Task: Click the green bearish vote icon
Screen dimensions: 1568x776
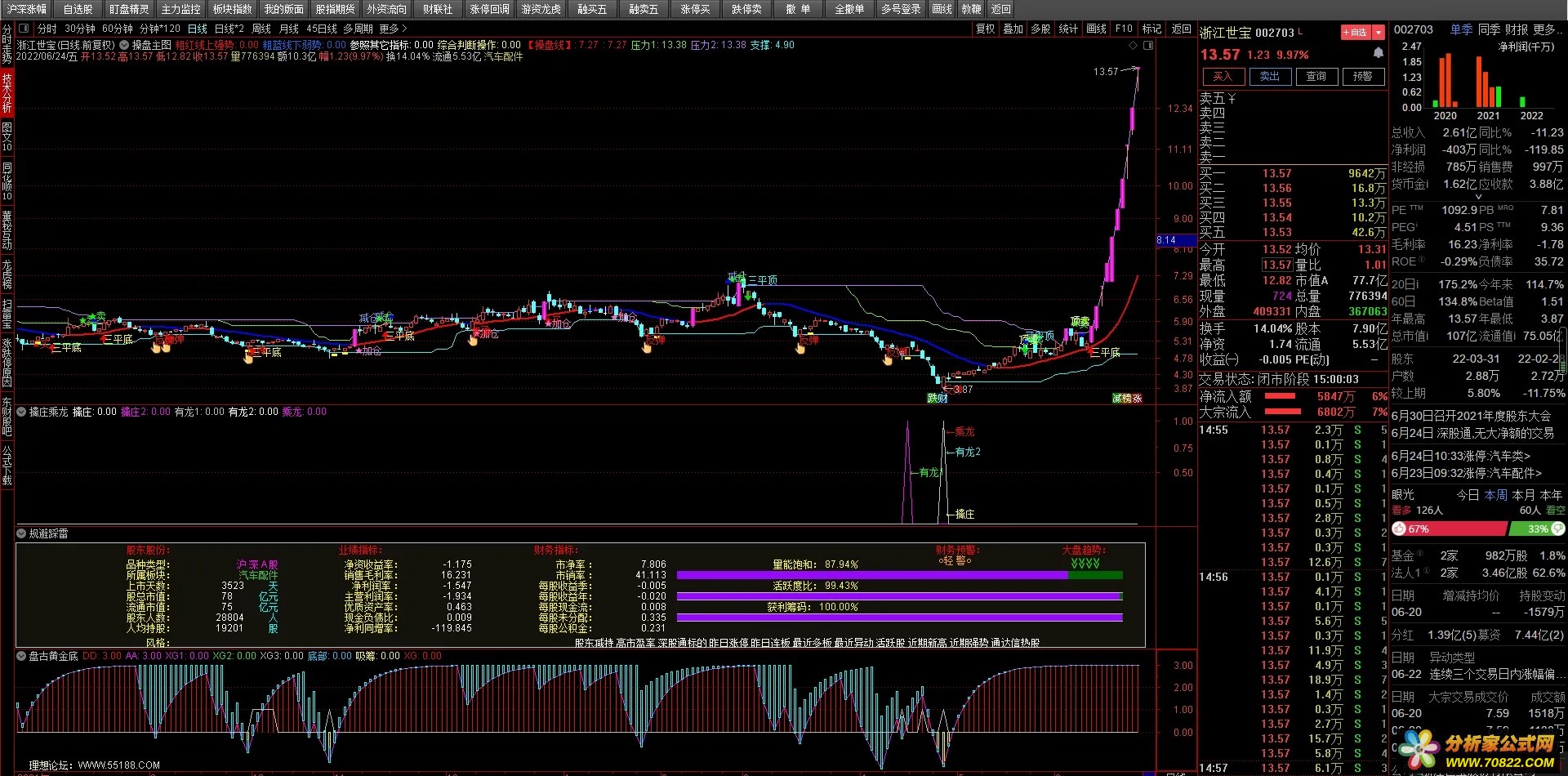Action: (1558, 529)
